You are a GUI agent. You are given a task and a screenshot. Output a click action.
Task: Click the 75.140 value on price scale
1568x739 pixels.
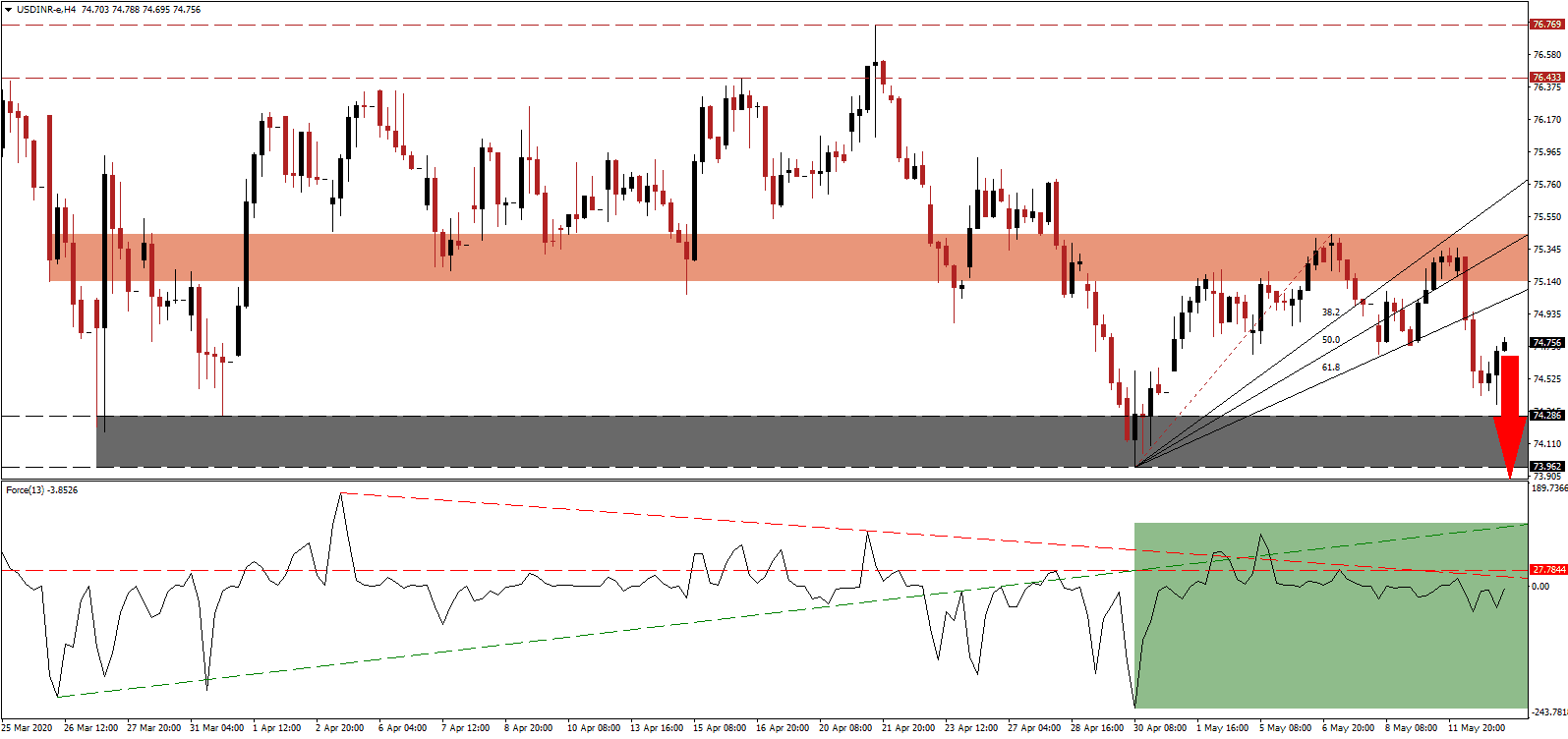click(1546, 282)
